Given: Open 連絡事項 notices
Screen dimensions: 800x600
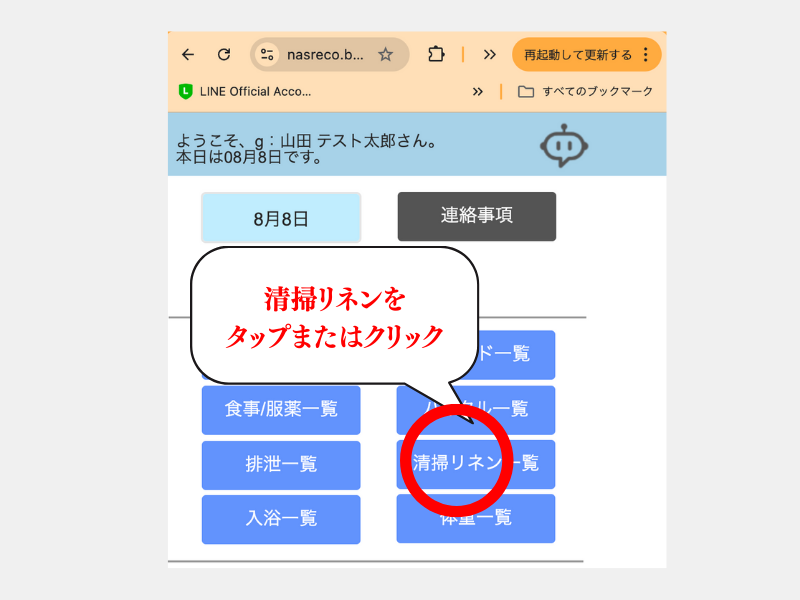Looking at the screenshot, I should pyautogui.click(x=476, y=216).
